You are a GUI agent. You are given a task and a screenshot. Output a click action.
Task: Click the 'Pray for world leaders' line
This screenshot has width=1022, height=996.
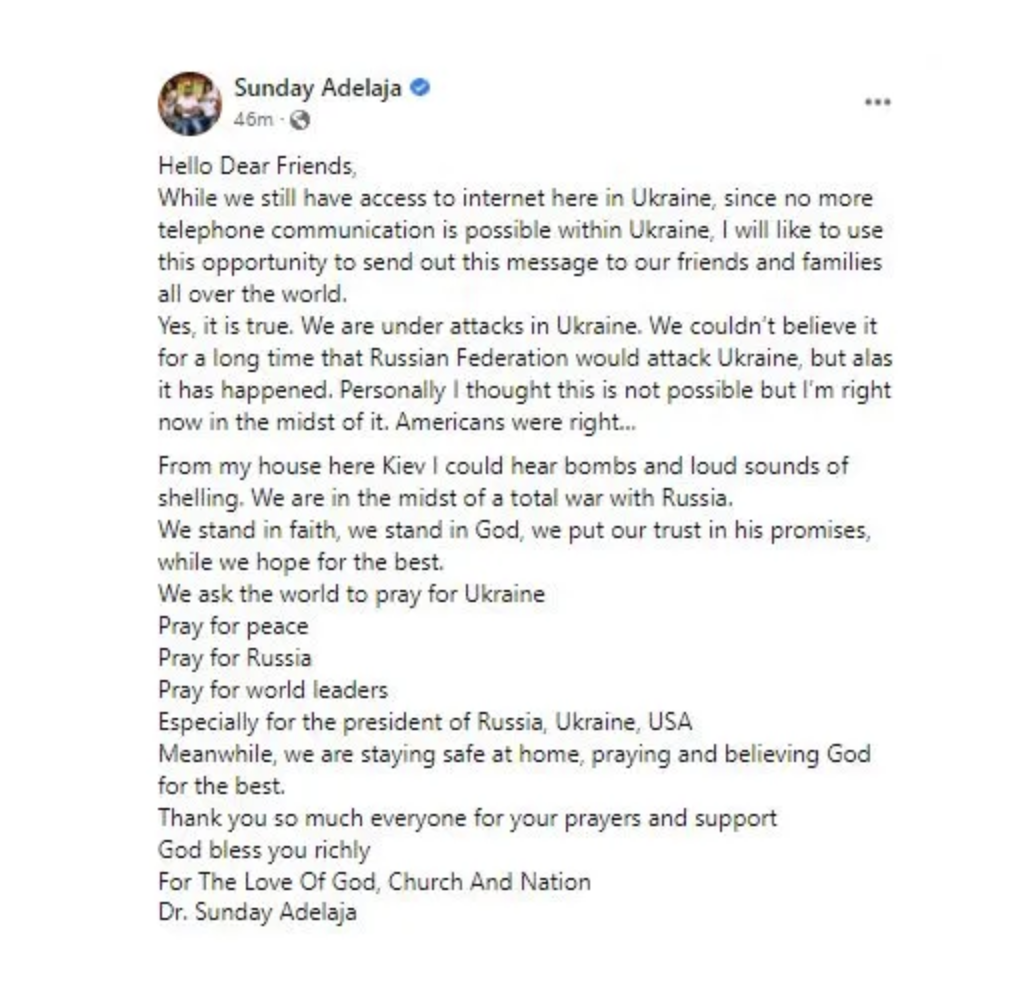273,690
